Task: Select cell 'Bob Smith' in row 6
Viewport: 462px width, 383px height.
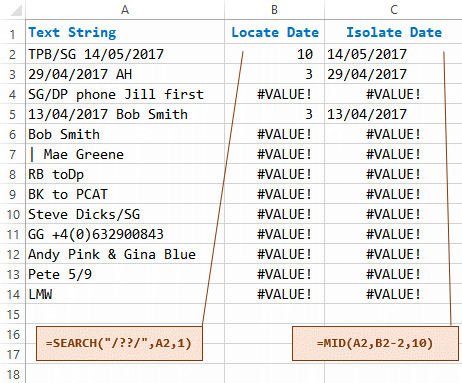Action: (x=125, y=134)
